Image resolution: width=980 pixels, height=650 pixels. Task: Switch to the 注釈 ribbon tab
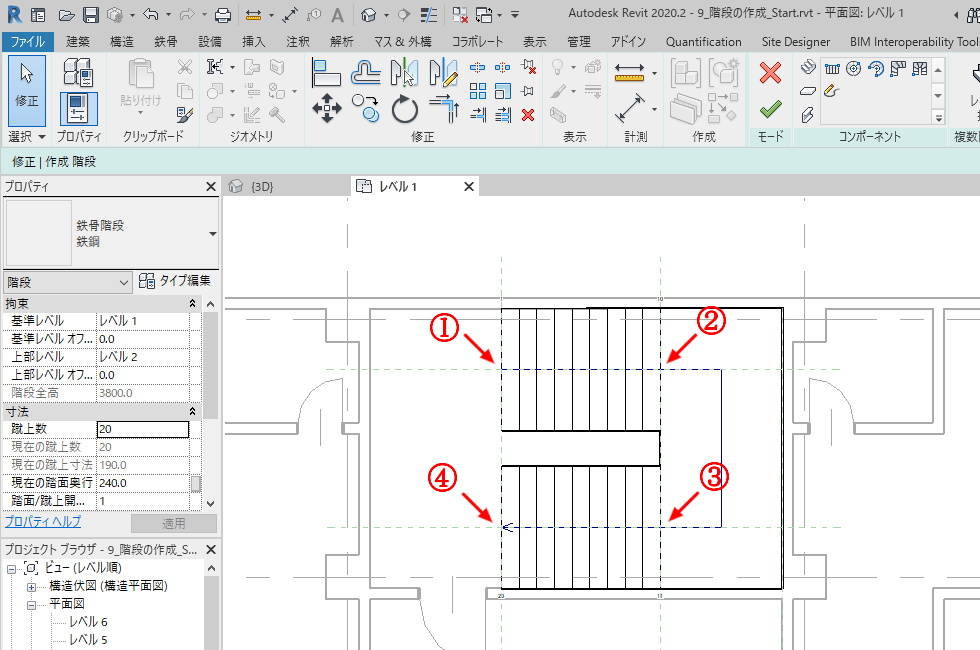[x=298, y=42]
